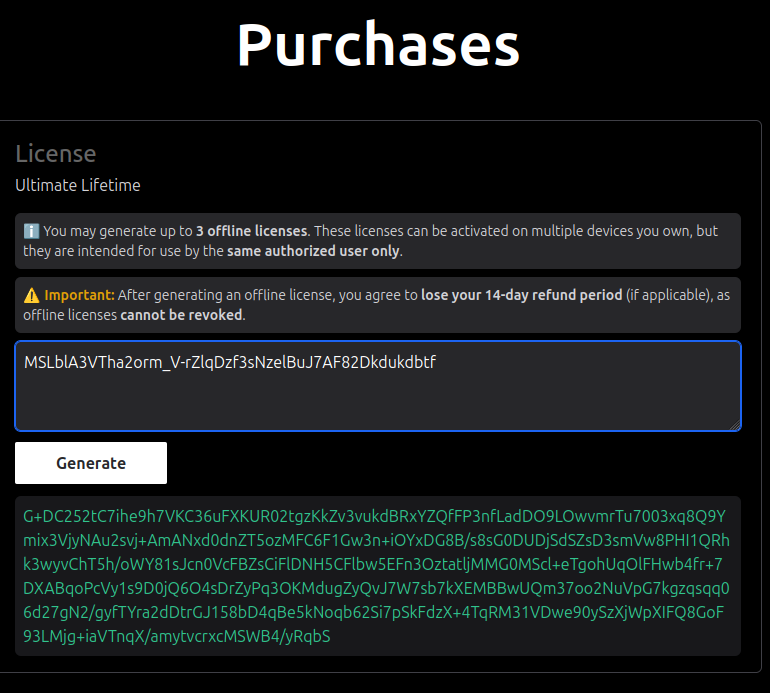The height and width of the screenshot is (693, 770).
Task: Click the license line ending with yRqbS
Action: (177, 636)
